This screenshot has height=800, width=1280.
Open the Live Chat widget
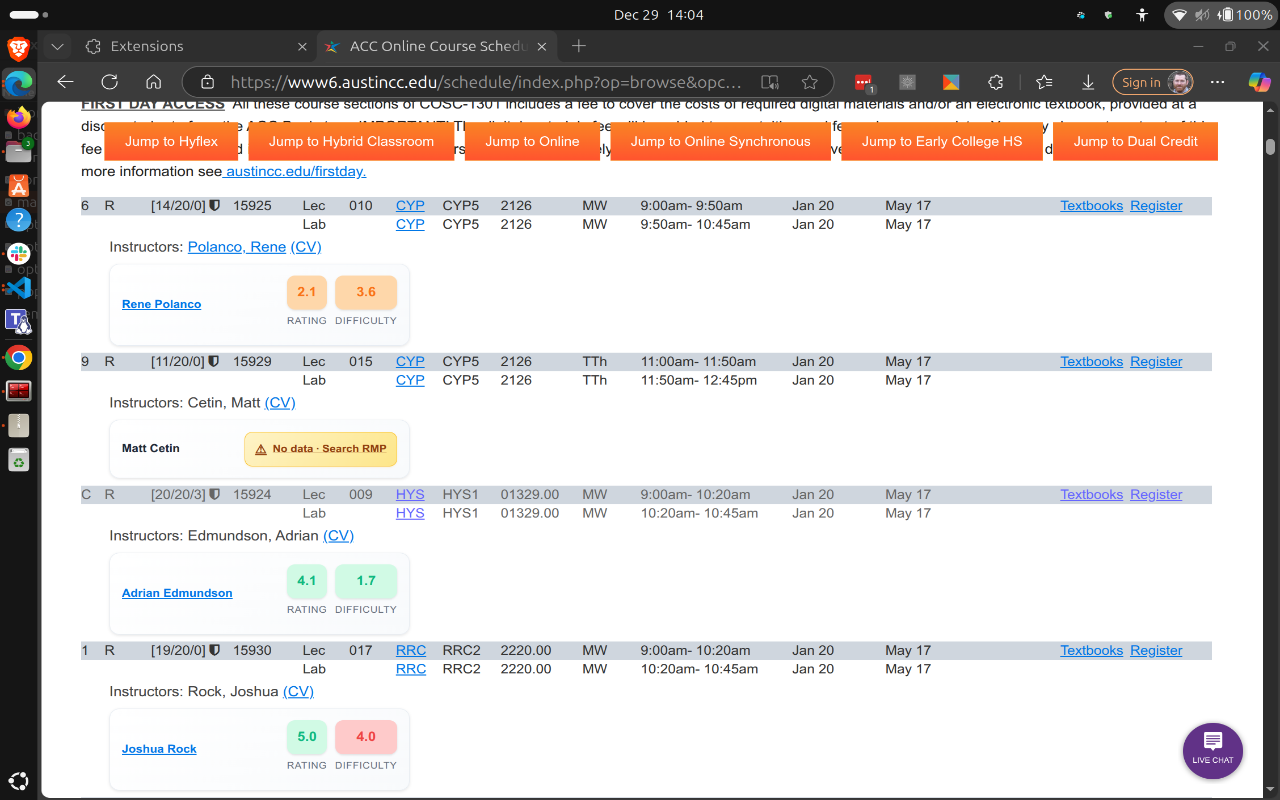click(1213, 751)
